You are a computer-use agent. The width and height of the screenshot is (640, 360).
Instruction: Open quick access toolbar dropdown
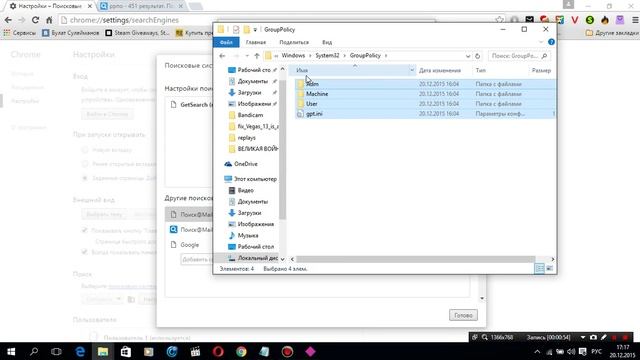click(255, 29)
